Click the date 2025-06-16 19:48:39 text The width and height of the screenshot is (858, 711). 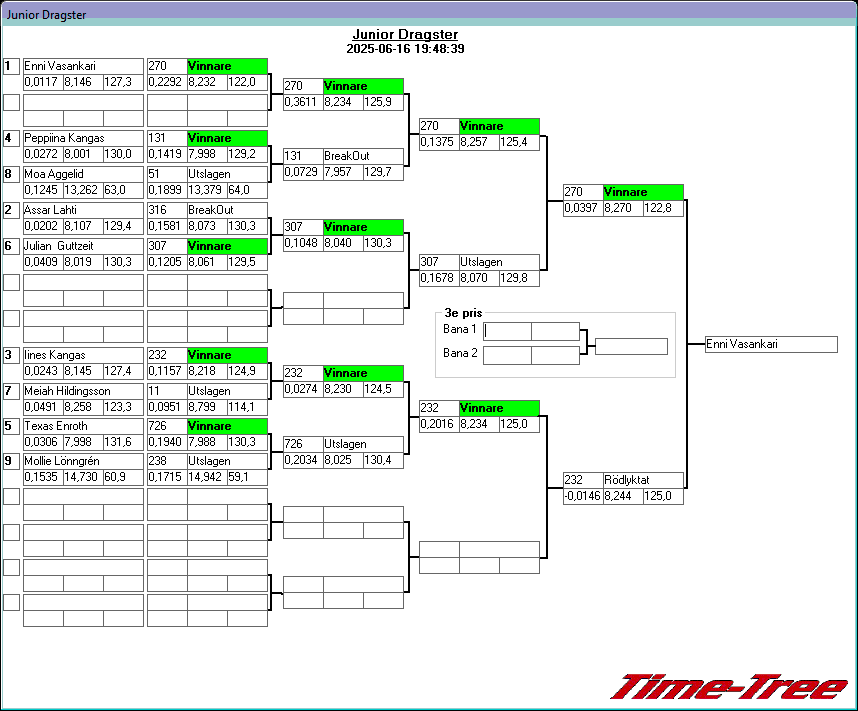click(x=405, y=49)
